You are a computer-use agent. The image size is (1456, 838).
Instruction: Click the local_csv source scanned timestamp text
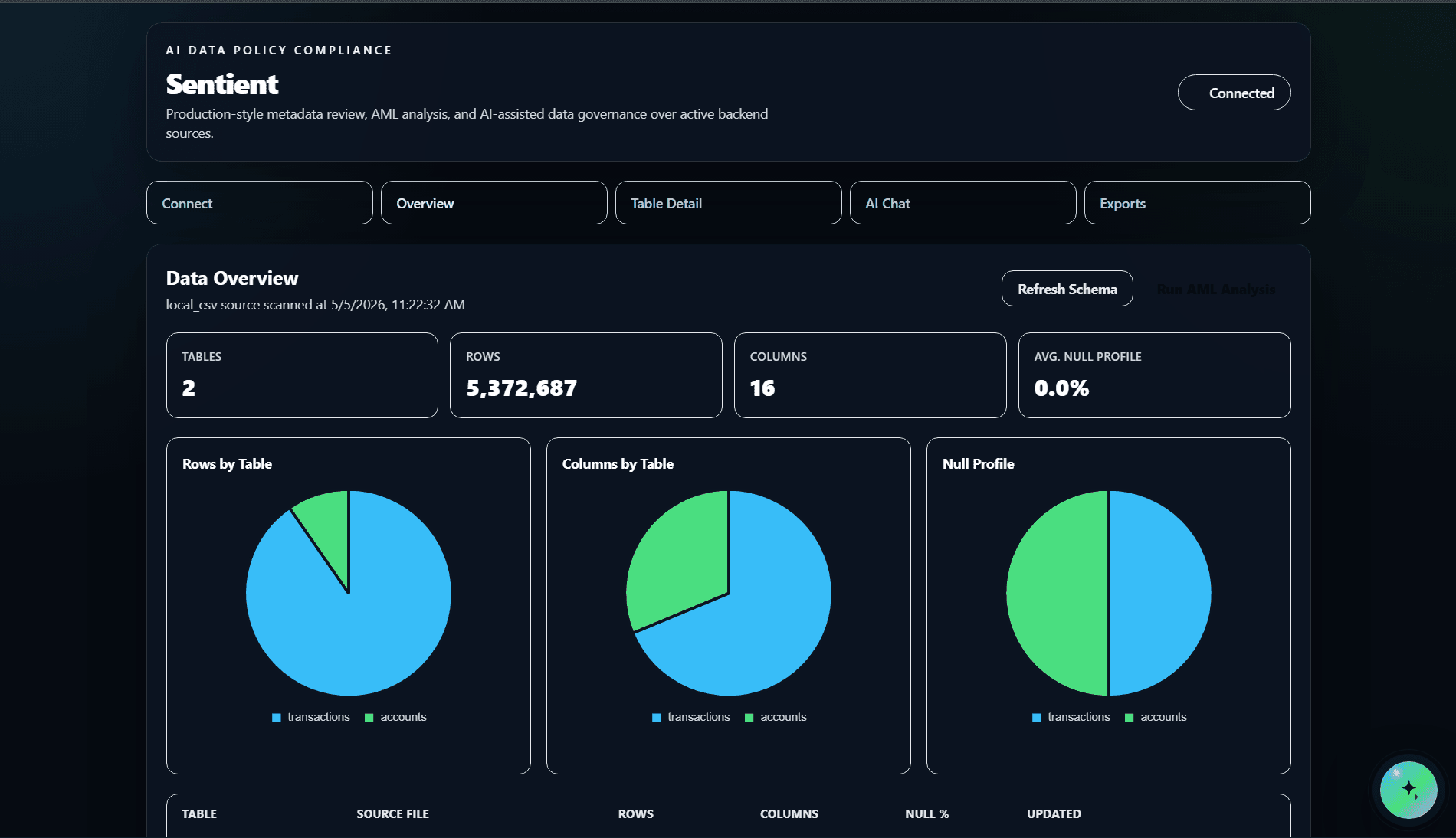(316, 305)
